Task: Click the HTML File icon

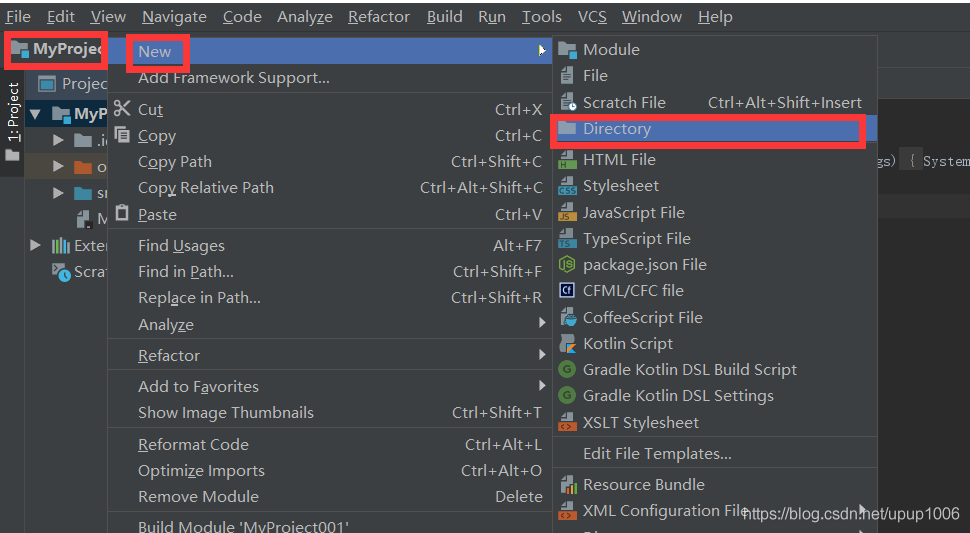Action: pos(568,160)
